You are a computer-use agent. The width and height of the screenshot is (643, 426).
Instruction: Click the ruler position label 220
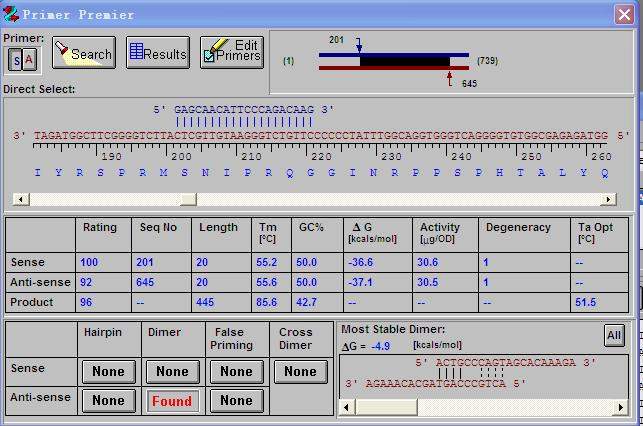322,157
